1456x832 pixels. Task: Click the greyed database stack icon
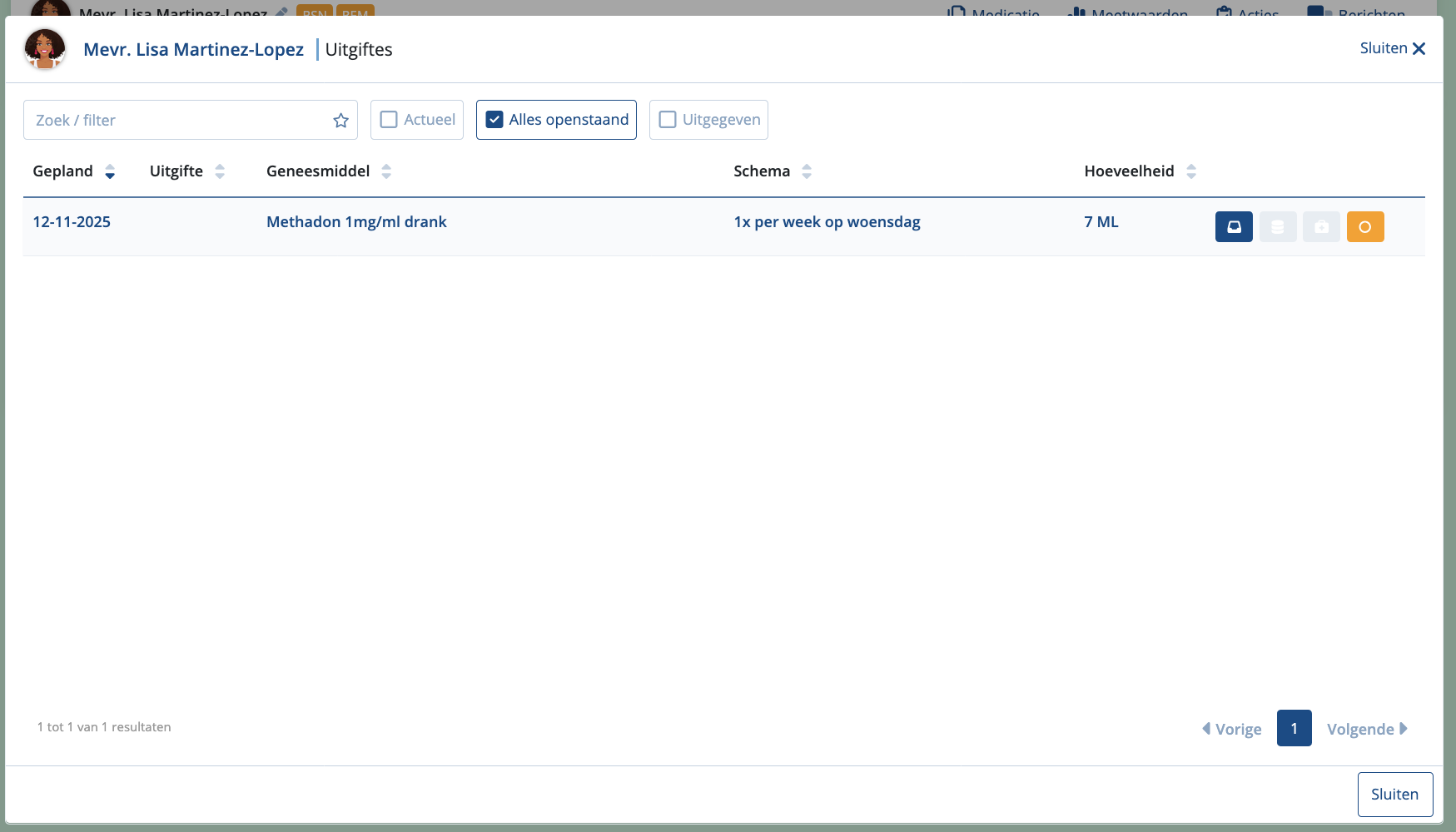[x=1278, y=227]
